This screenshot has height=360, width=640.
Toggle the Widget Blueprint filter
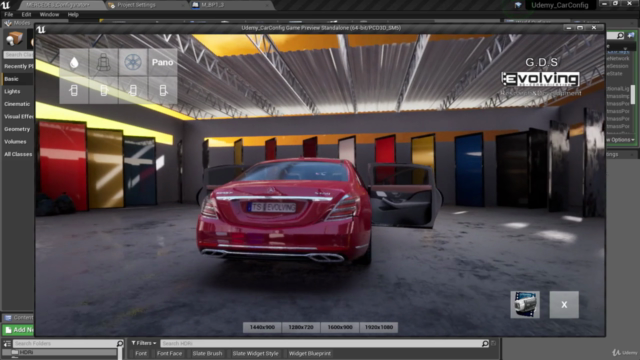310,353
